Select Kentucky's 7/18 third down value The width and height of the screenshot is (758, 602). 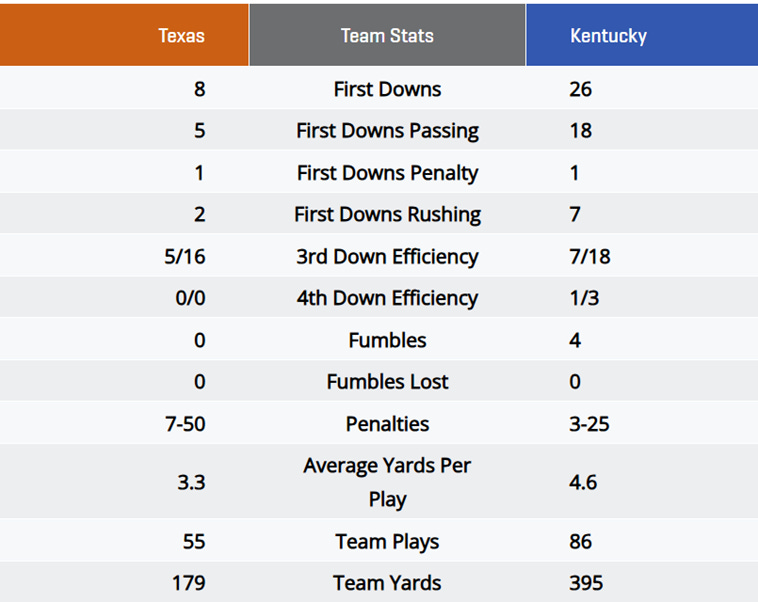(589, 257)
